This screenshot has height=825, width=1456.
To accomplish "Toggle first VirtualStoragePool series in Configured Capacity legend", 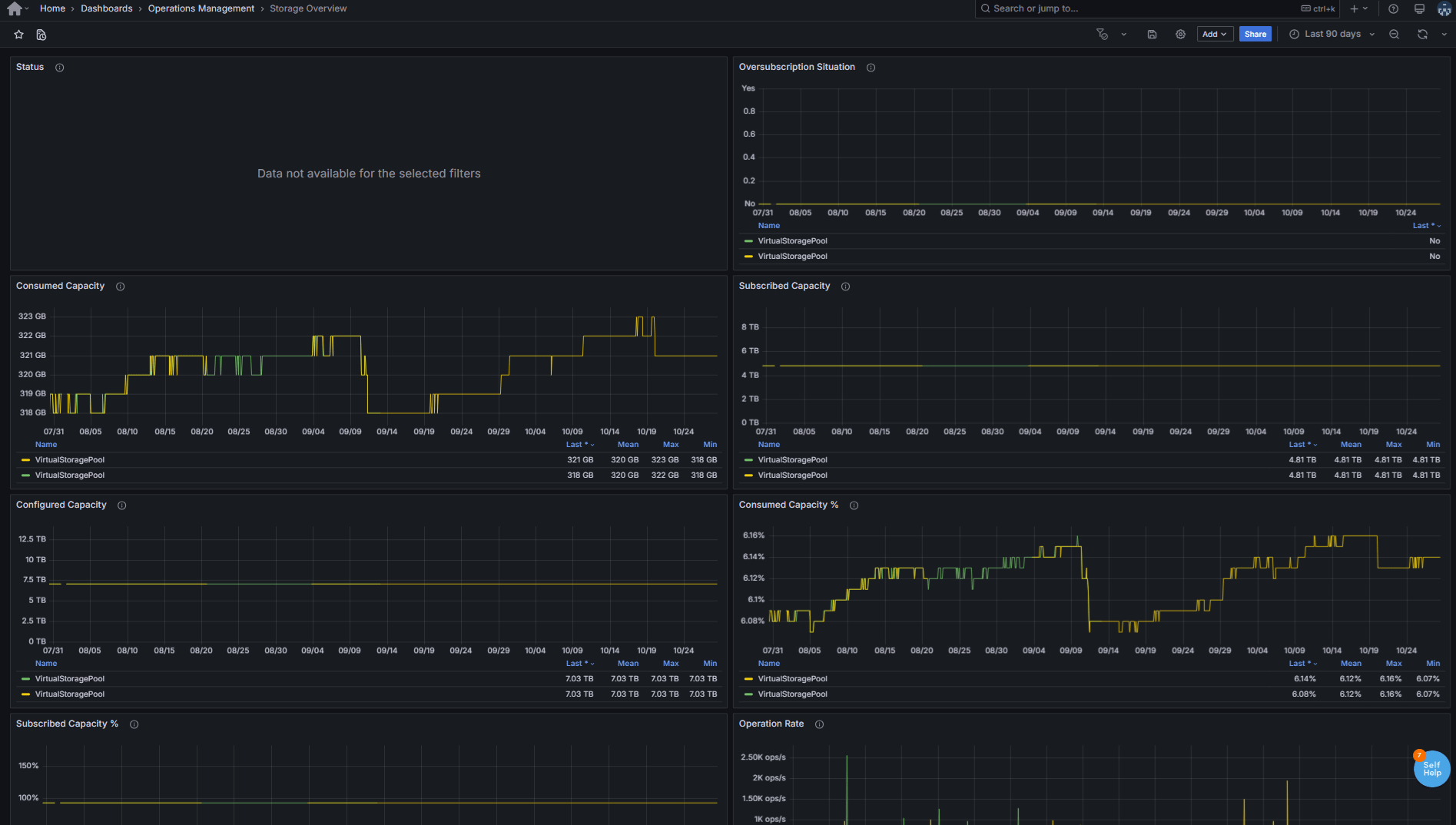I will pos(69,679).
